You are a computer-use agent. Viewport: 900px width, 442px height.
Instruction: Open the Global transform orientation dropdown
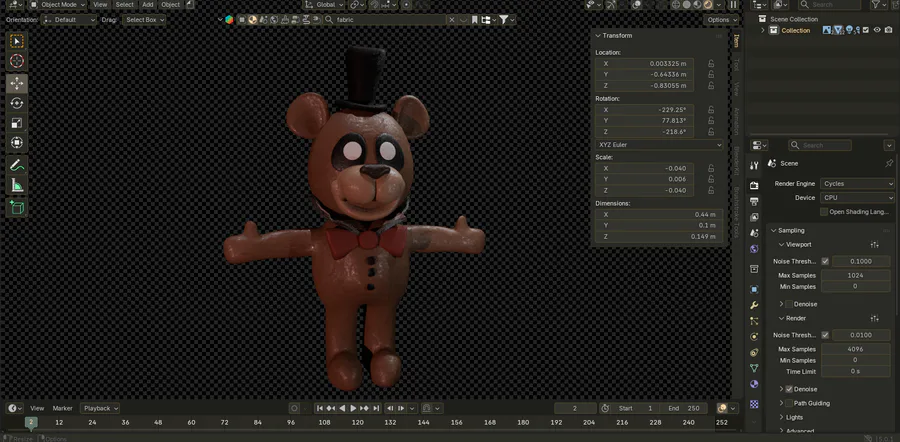tap(324, 5)
